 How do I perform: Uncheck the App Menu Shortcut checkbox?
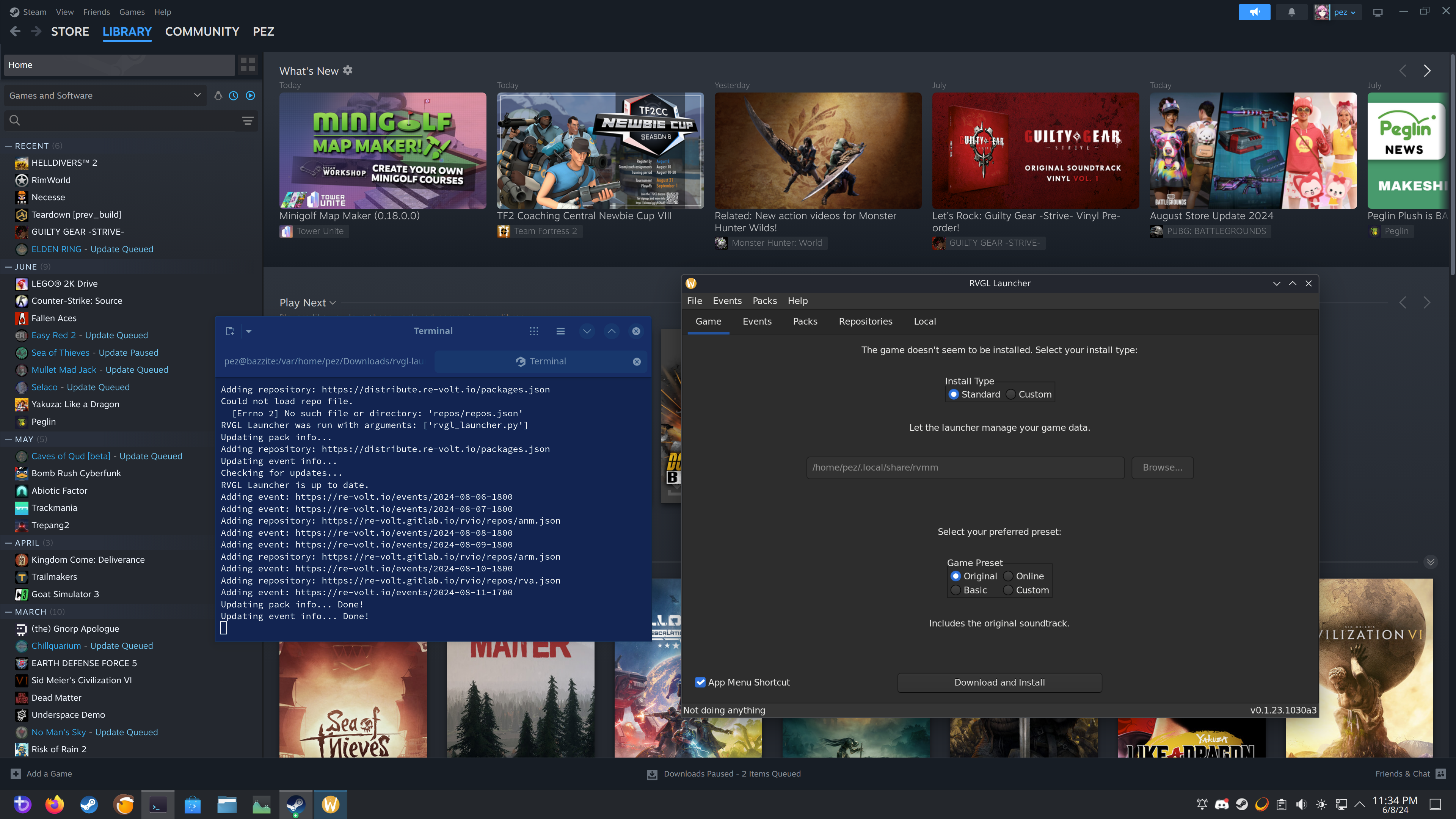coord(701,682)
